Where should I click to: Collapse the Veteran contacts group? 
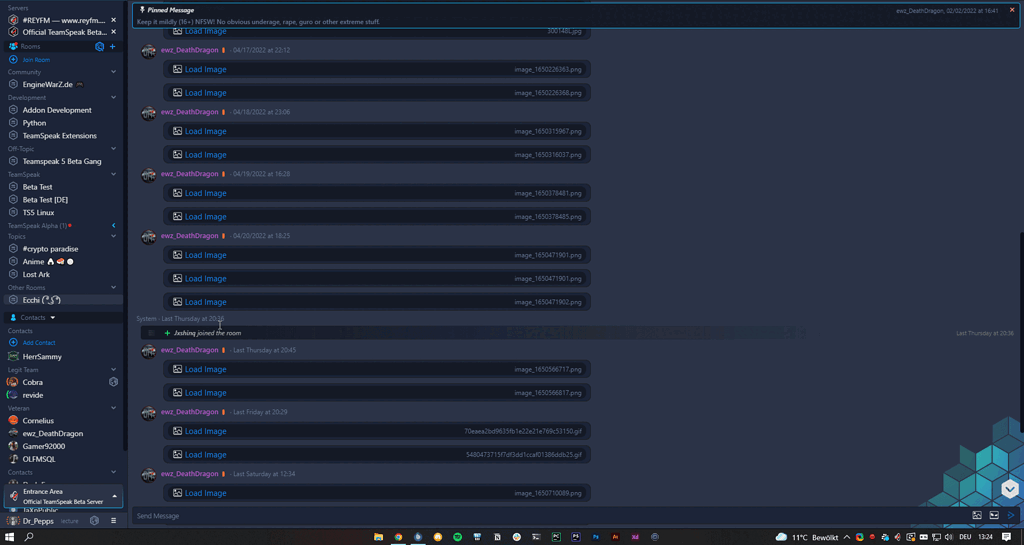click(113, 408)
